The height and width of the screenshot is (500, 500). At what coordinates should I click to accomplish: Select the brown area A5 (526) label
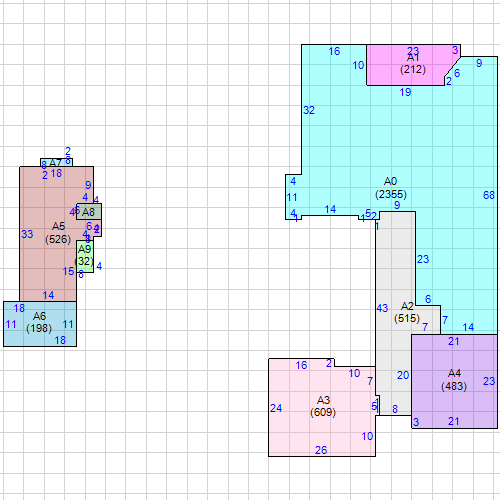[58, 233]
